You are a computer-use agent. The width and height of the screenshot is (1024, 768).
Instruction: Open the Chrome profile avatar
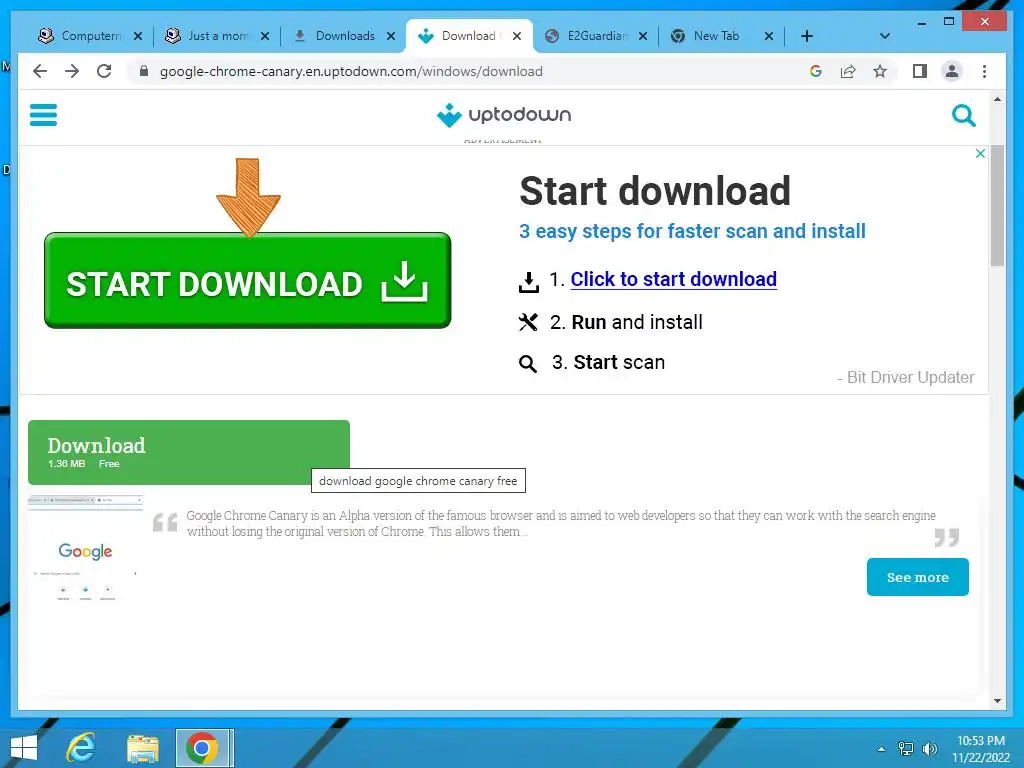coord(952,71)
